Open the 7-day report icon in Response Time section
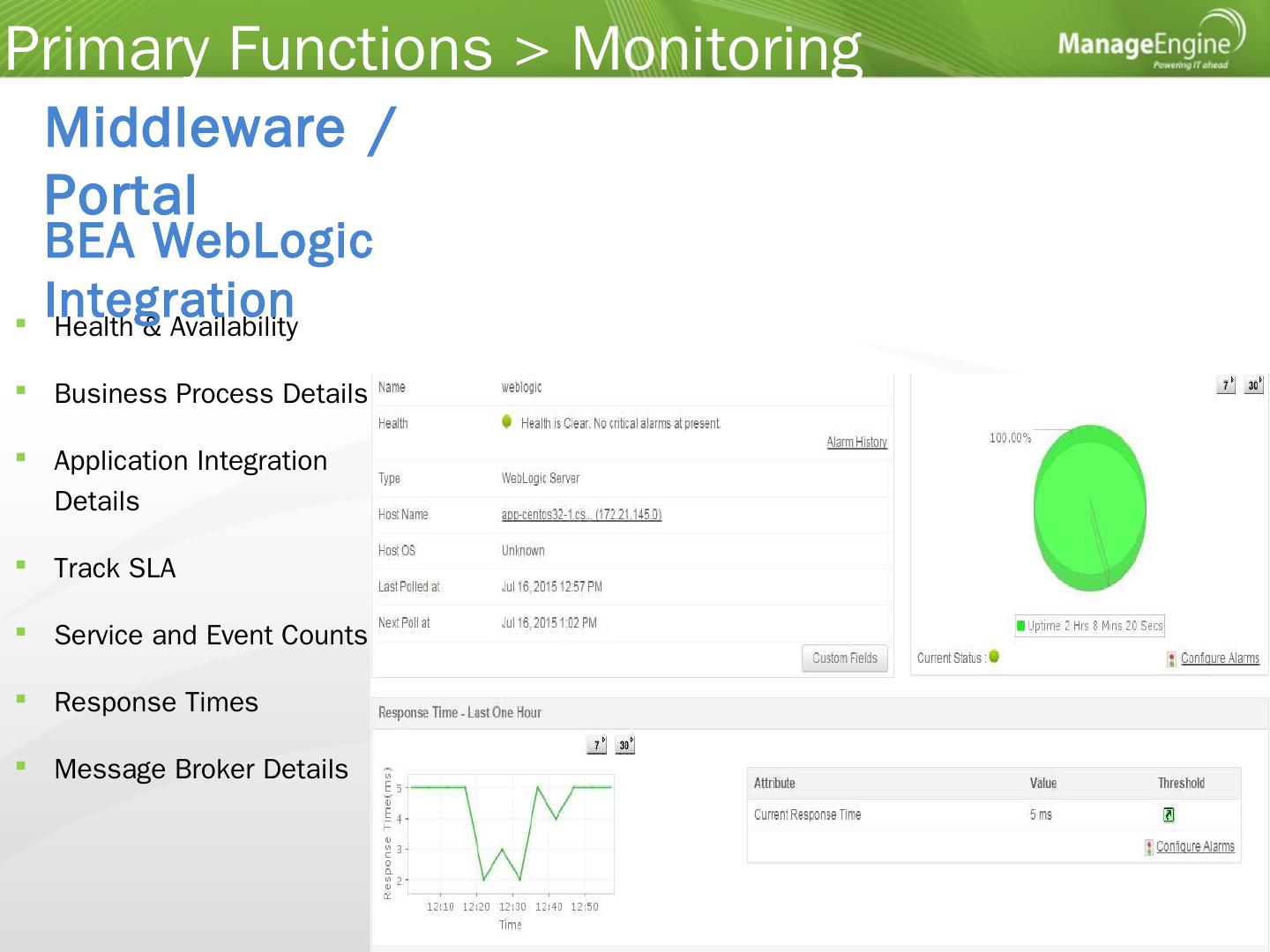 [597, 745]
